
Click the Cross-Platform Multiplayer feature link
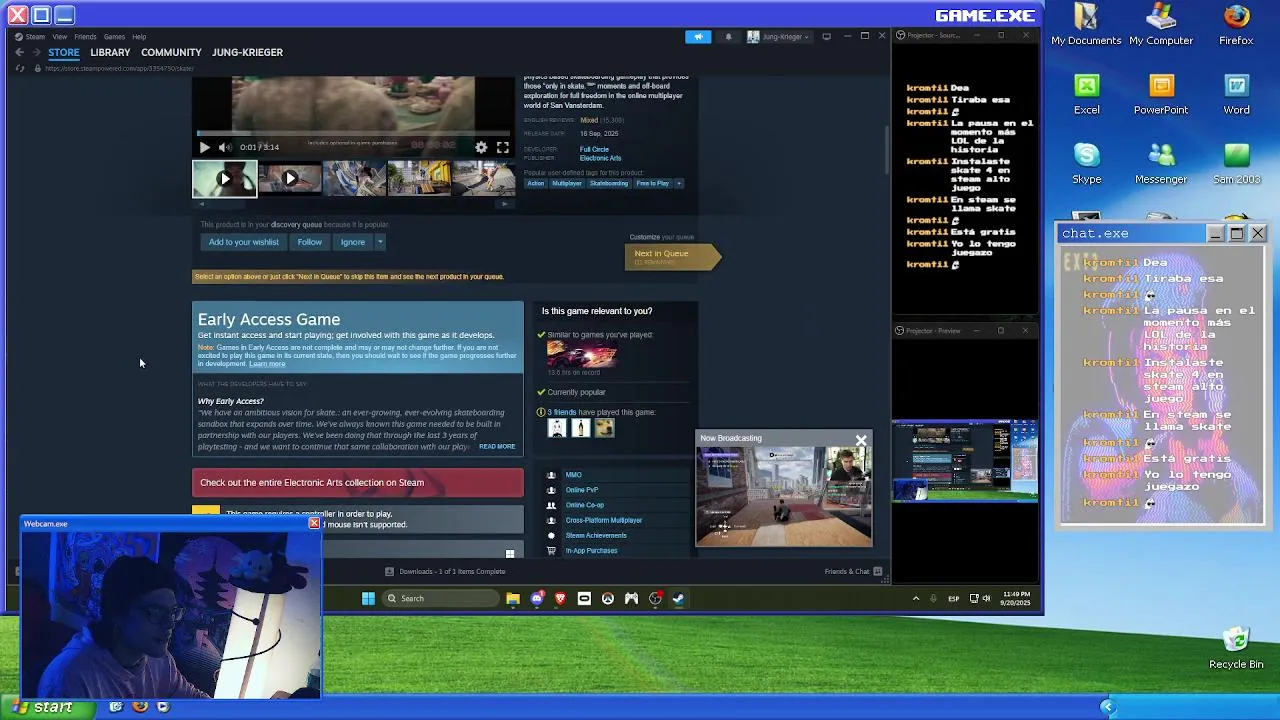point(604,520)
